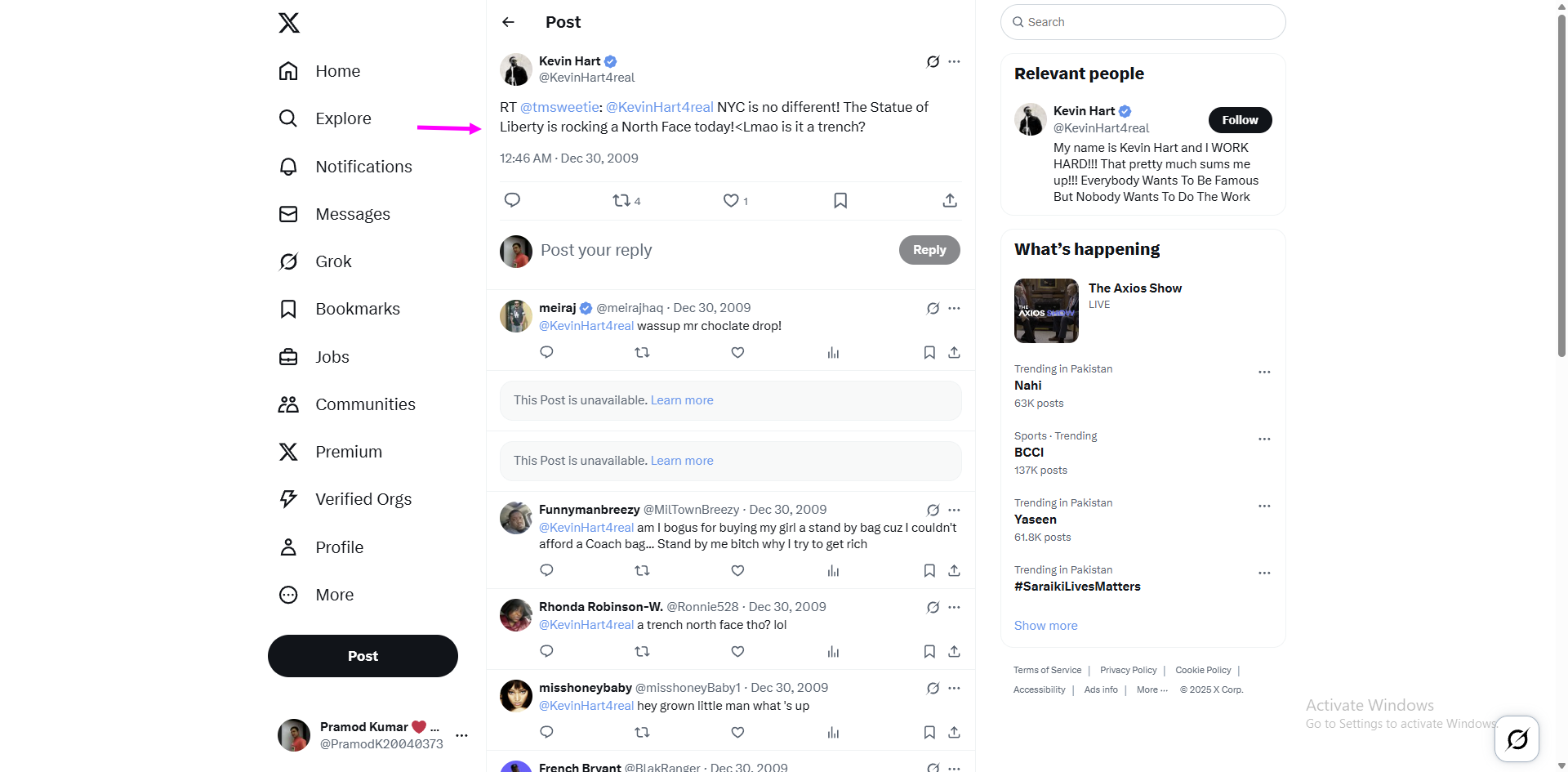1568x772 pixels.
Task: Like the reply from Funnymanbreezy
Action: [737, 570]
